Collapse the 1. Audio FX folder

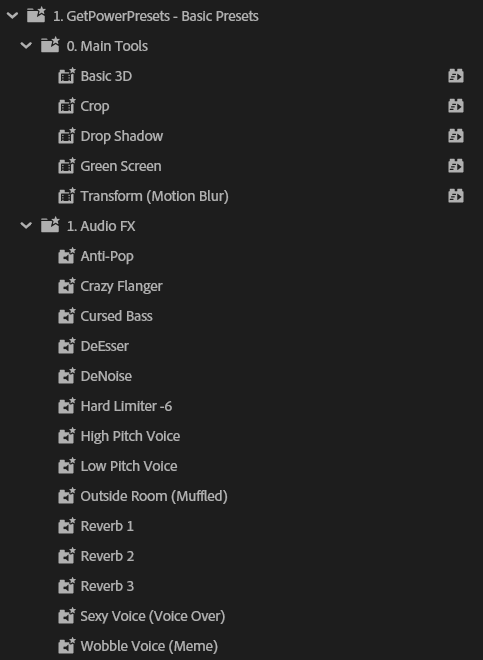pyautogui.click(x=26, y=226)
